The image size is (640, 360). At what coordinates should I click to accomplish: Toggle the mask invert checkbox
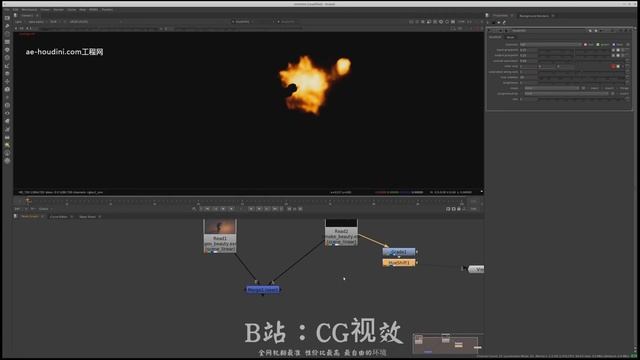(x=603, y=88)
